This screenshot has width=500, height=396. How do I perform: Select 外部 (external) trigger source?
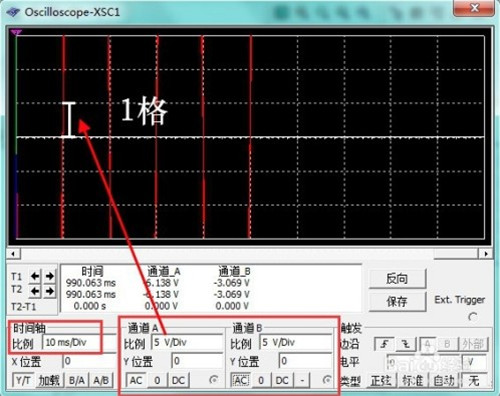point(473,344)
